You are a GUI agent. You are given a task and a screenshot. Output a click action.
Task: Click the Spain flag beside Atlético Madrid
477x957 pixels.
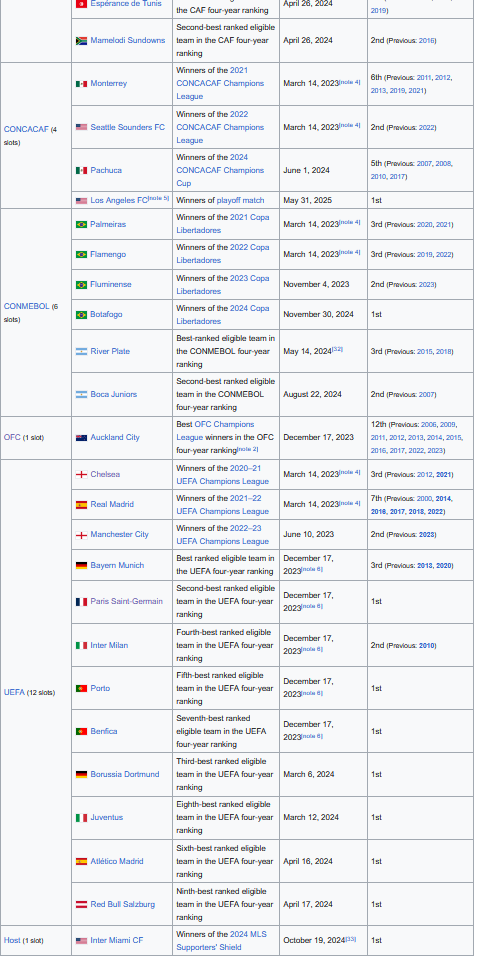pyautogui.click(x=81, y=861)
